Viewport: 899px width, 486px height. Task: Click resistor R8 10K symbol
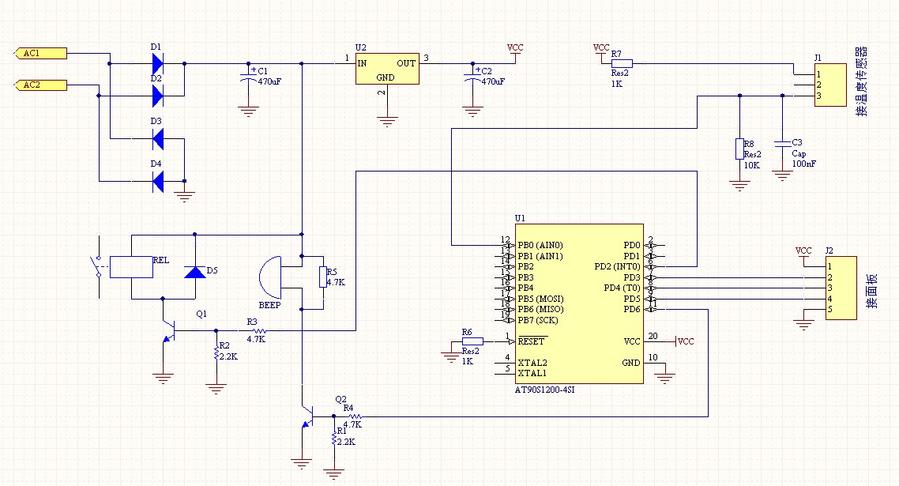click(x=738, y=150)
